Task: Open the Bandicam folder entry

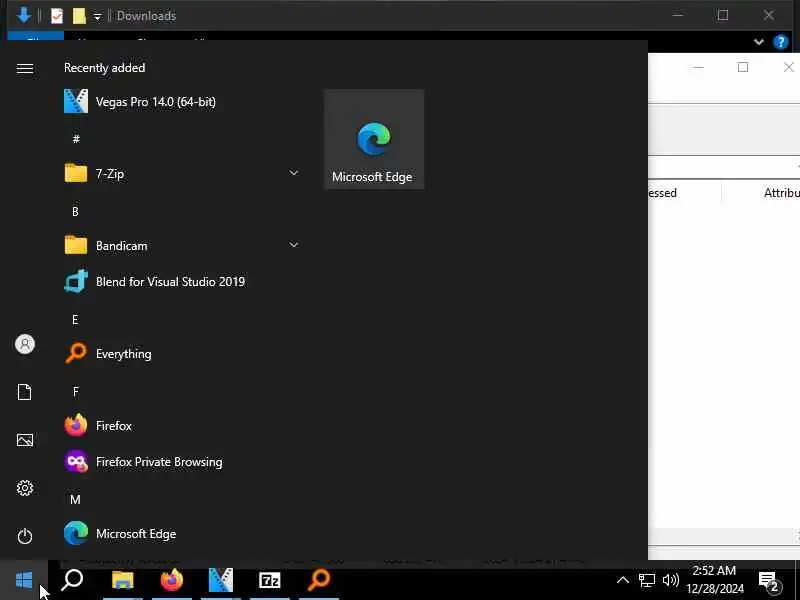Action: [181, 245]
